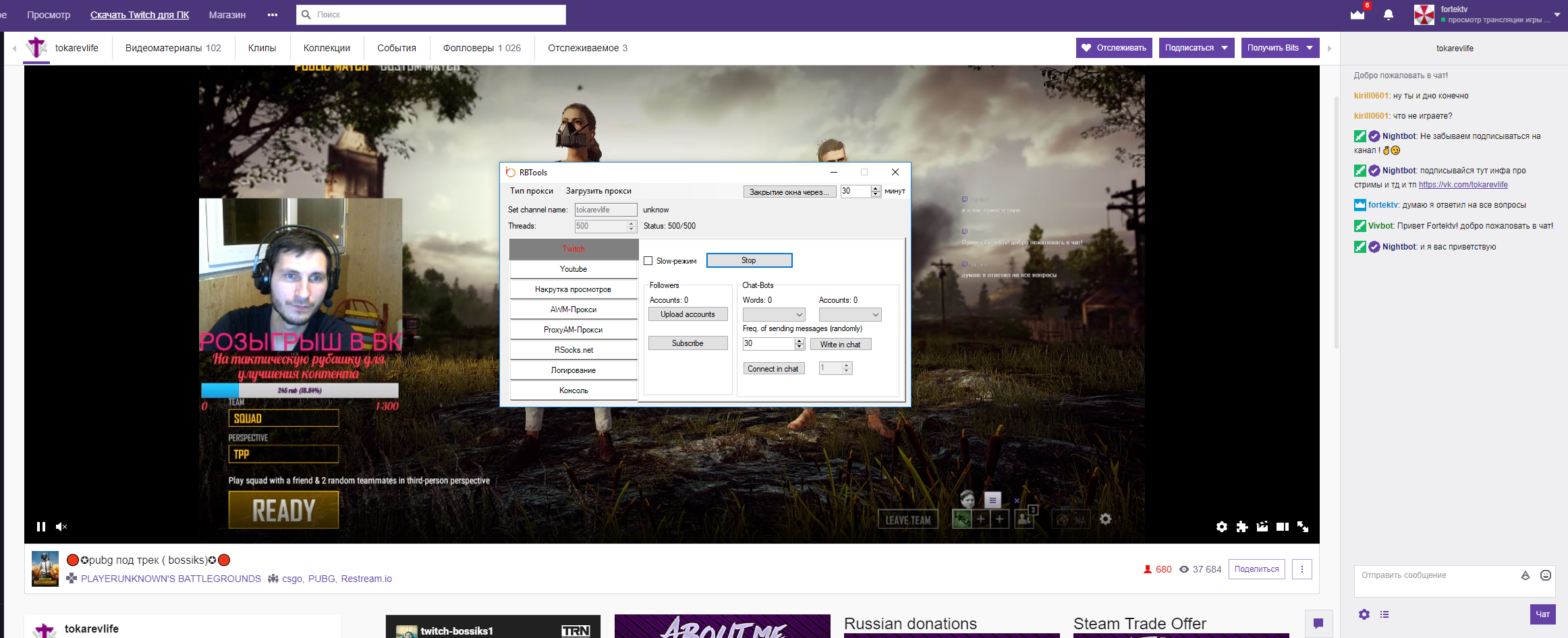This screenshot has width=1568, height=638.
Task: Pause the Twitch stream video
Action: pos(41,527)
